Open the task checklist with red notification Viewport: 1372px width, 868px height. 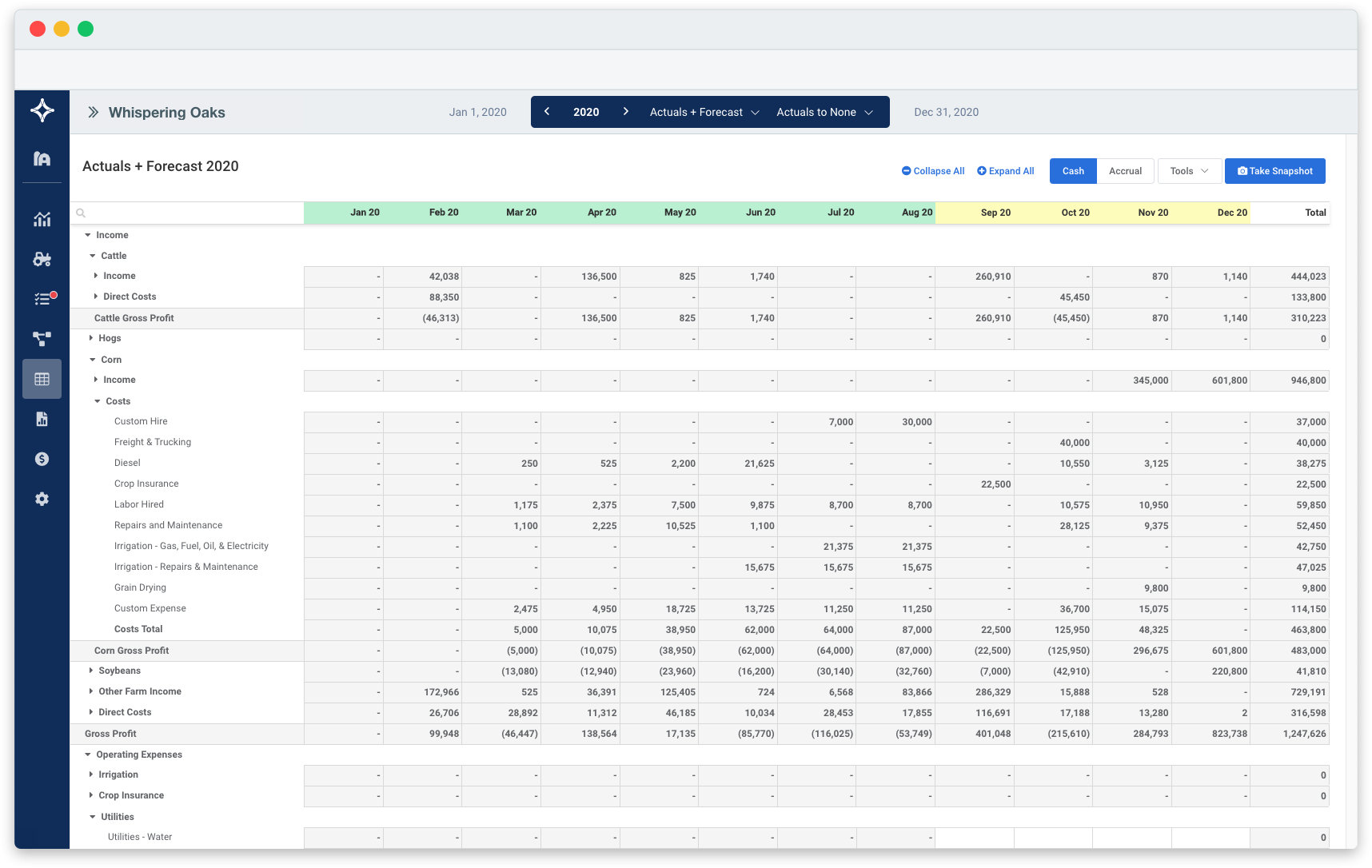pyautogui.click(x=42, y=299)
